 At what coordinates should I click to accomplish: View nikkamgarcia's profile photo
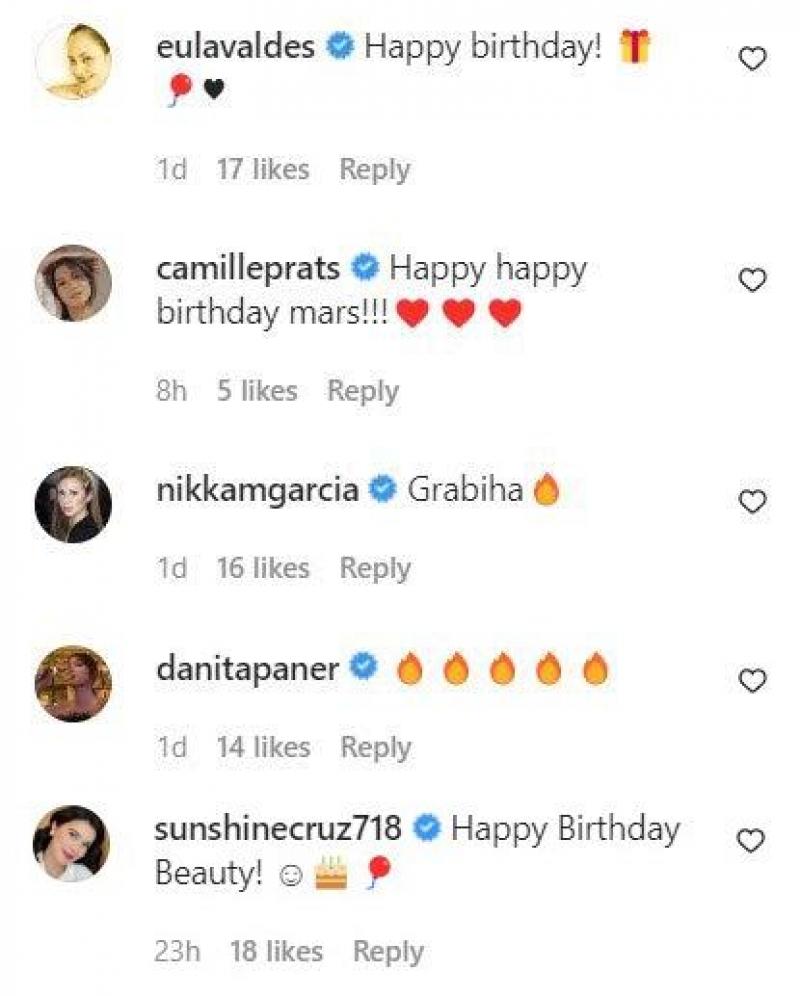click(x=73, y=504)
